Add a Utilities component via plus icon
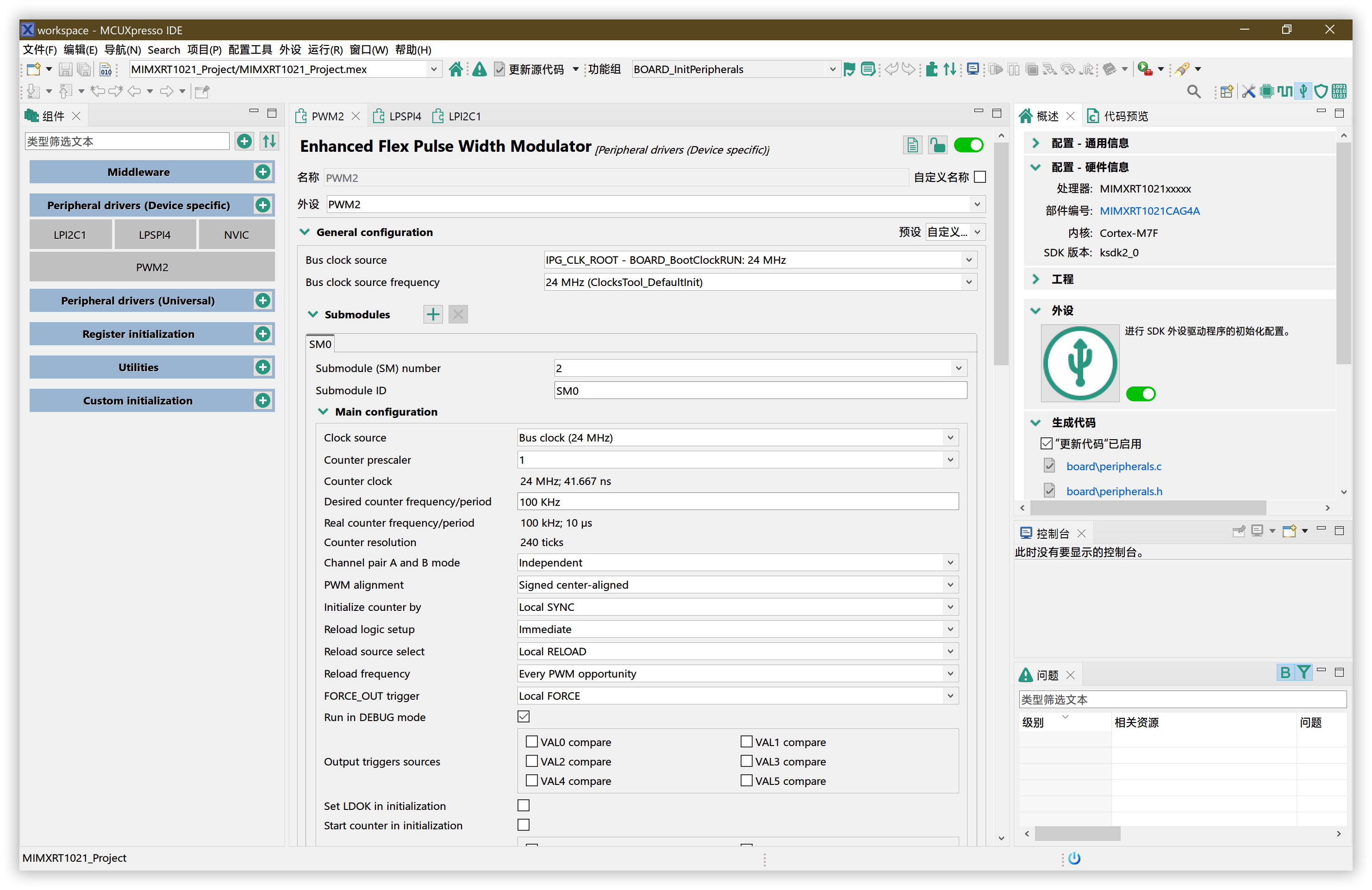The image size is (1372, 890). [x=263, y=367]
